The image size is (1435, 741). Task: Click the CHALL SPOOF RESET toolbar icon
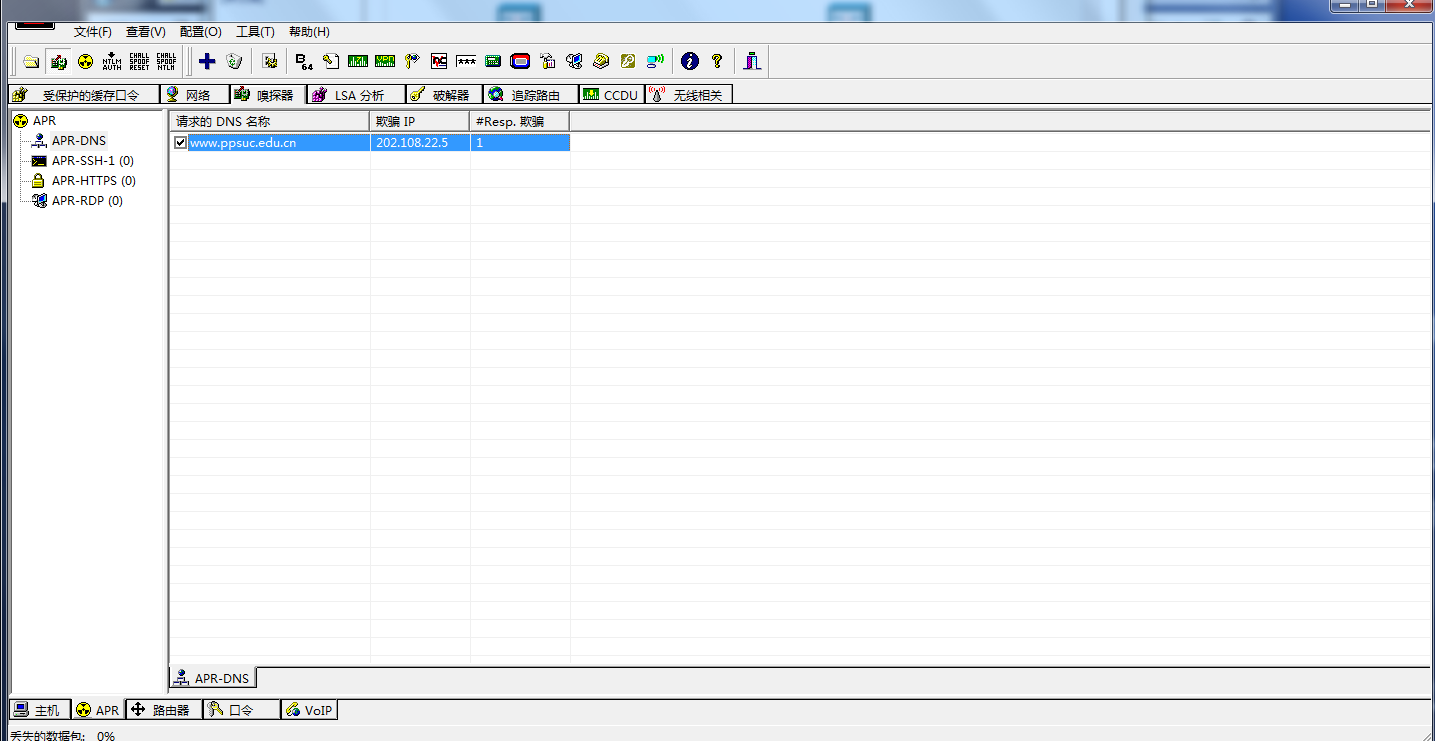pyautogui.click(x=139, y=62)
